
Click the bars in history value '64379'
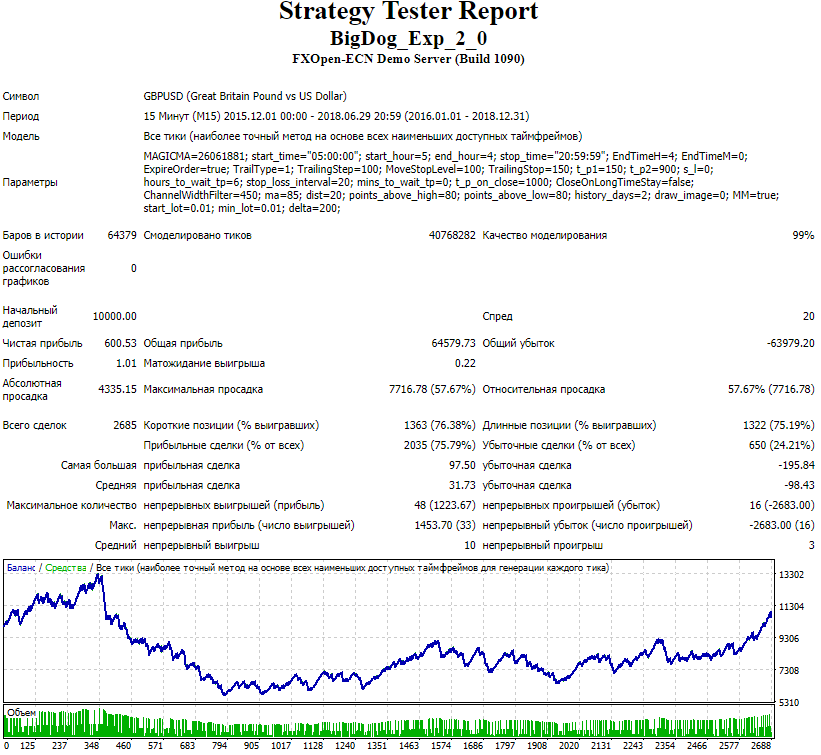click(x=121, y=236)
